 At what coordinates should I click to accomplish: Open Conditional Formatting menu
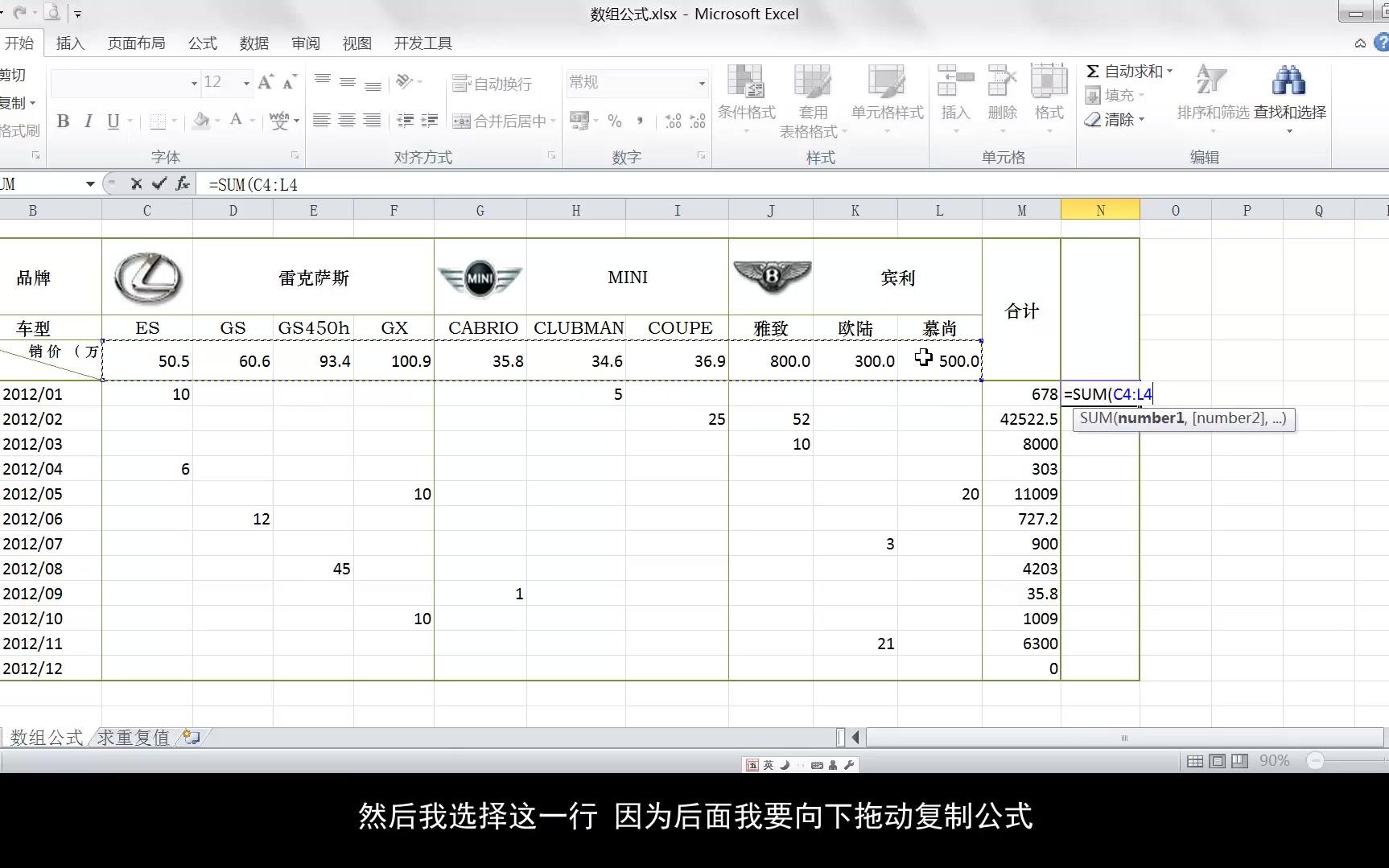[x=746, y=100]
